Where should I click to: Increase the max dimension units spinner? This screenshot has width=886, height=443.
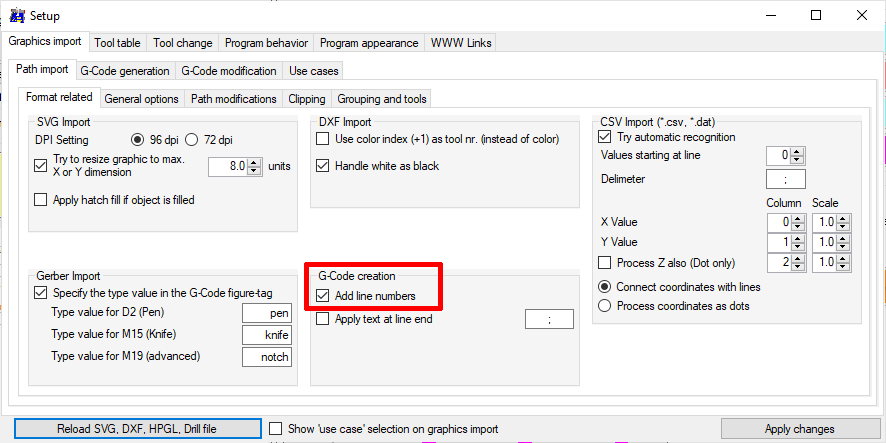pos(254,162)
